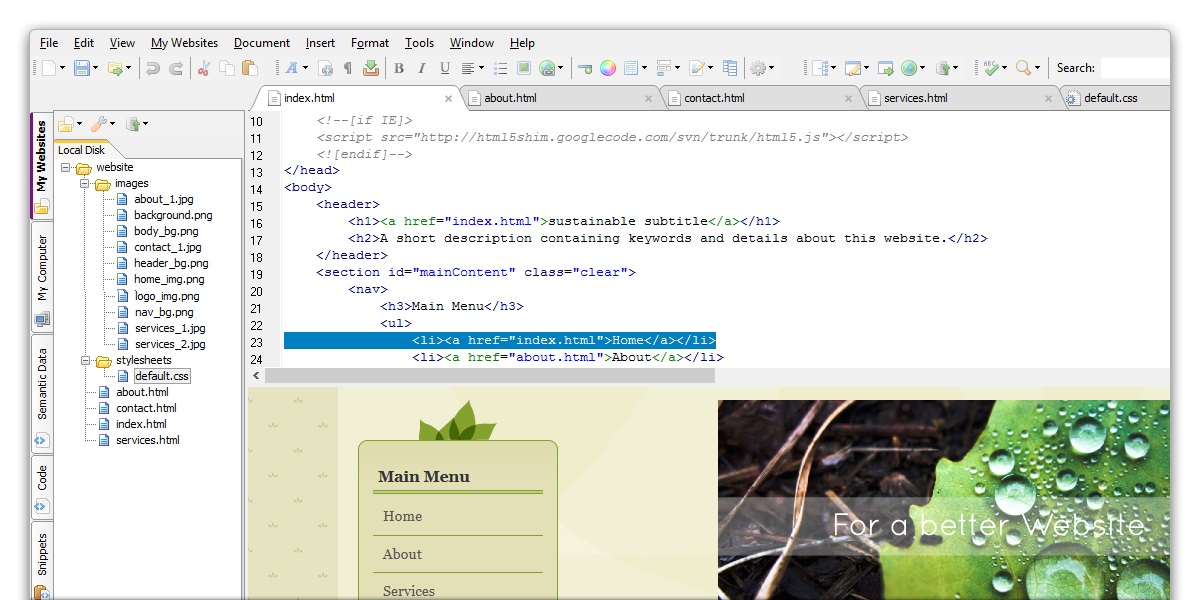Click the Undo arrow in the toolbar
This screenshot has width=1200, height=600.
point(152,68)
